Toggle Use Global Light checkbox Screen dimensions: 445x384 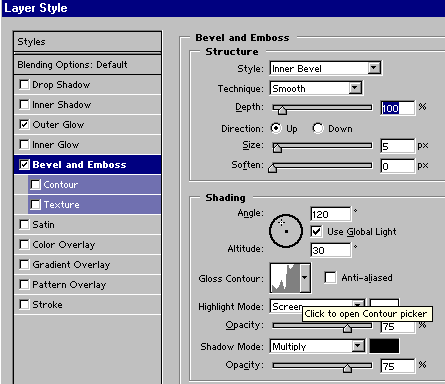click(316, 231)
